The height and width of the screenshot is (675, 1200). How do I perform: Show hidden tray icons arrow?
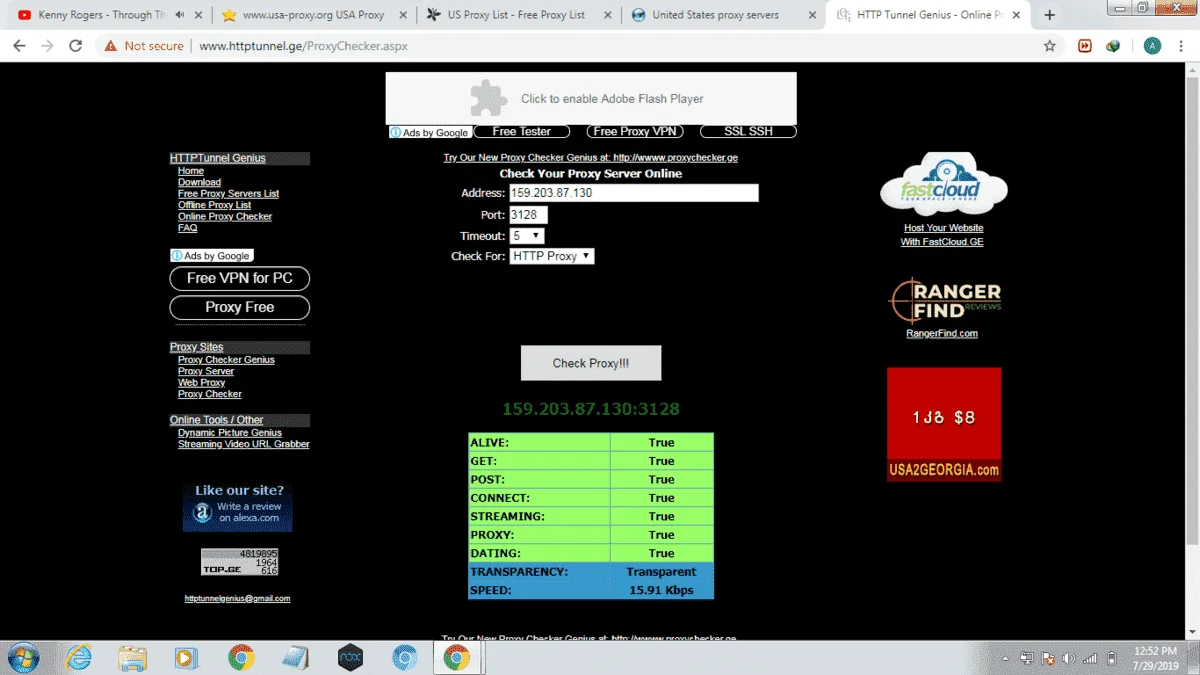click(x=1006, y=658)
